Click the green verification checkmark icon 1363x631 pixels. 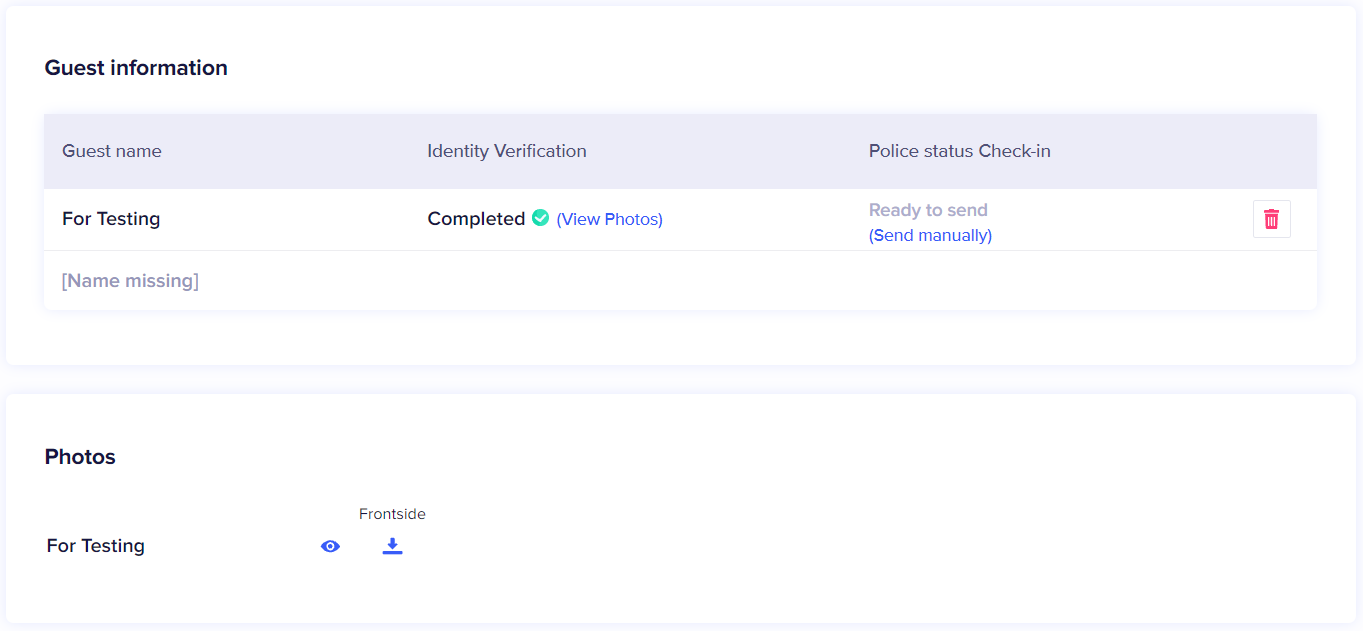click(540, 218)
